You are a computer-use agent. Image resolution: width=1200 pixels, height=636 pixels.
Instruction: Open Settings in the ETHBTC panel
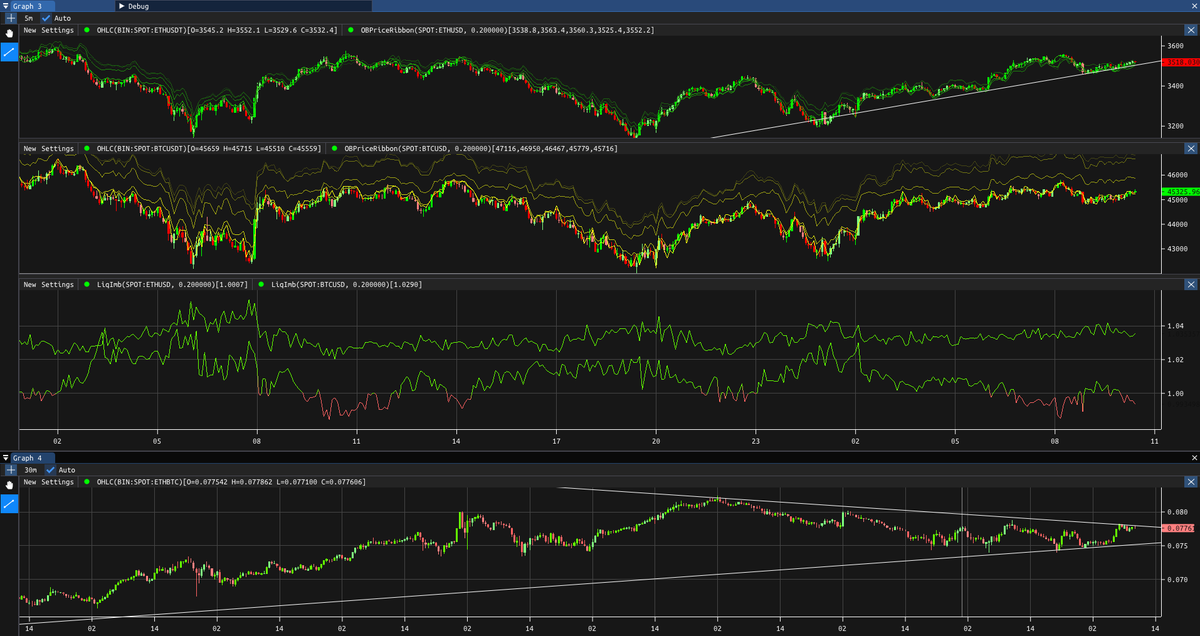point(57,482)
